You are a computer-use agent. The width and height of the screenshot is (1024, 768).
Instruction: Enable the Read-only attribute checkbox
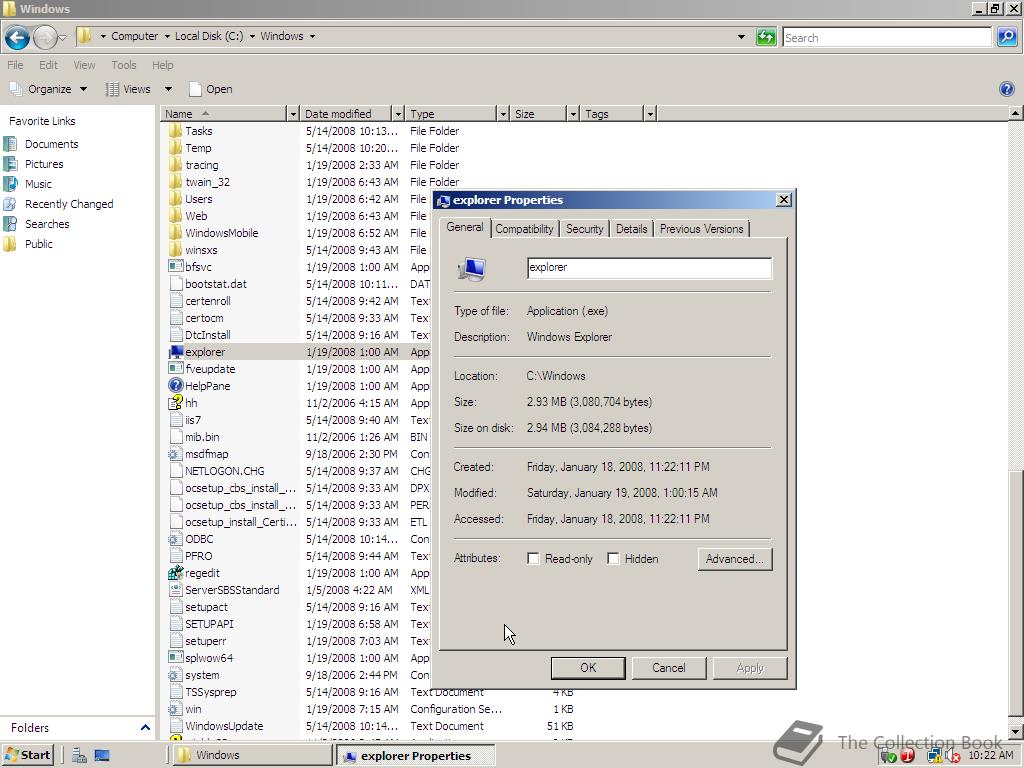[x=534, y=558]
